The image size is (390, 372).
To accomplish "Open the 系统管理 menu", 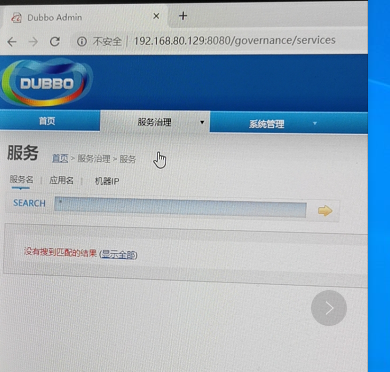I will pos(267,124).
